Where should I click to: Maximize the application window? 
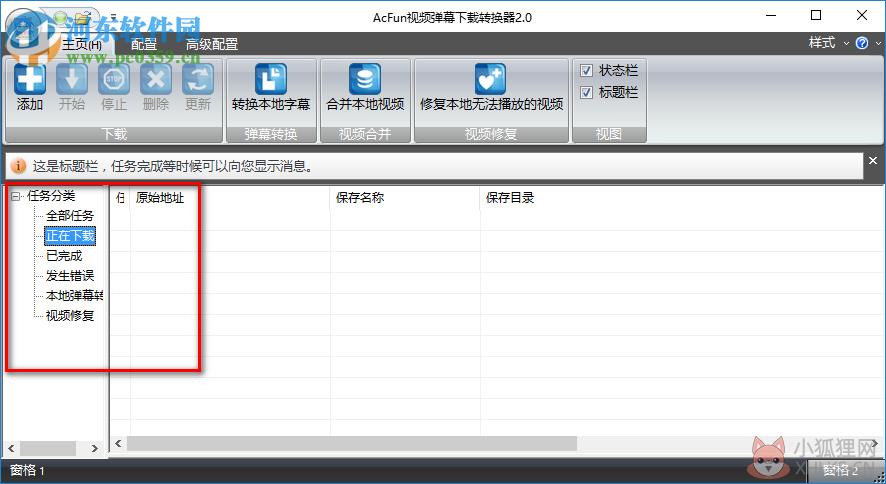816,15
